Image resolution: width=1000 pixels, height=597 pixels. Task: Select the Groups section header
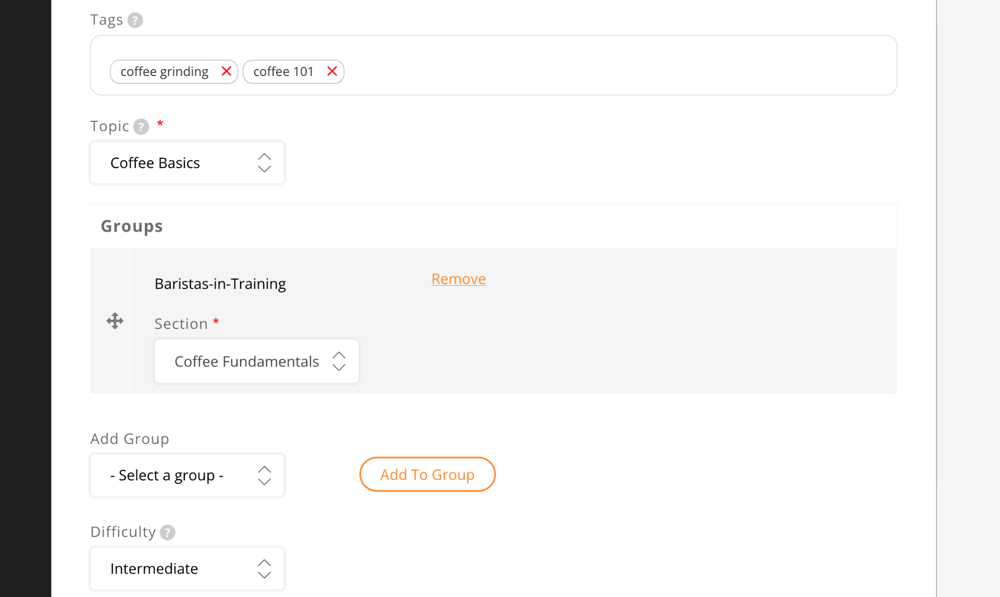click(x=131, y=226)
